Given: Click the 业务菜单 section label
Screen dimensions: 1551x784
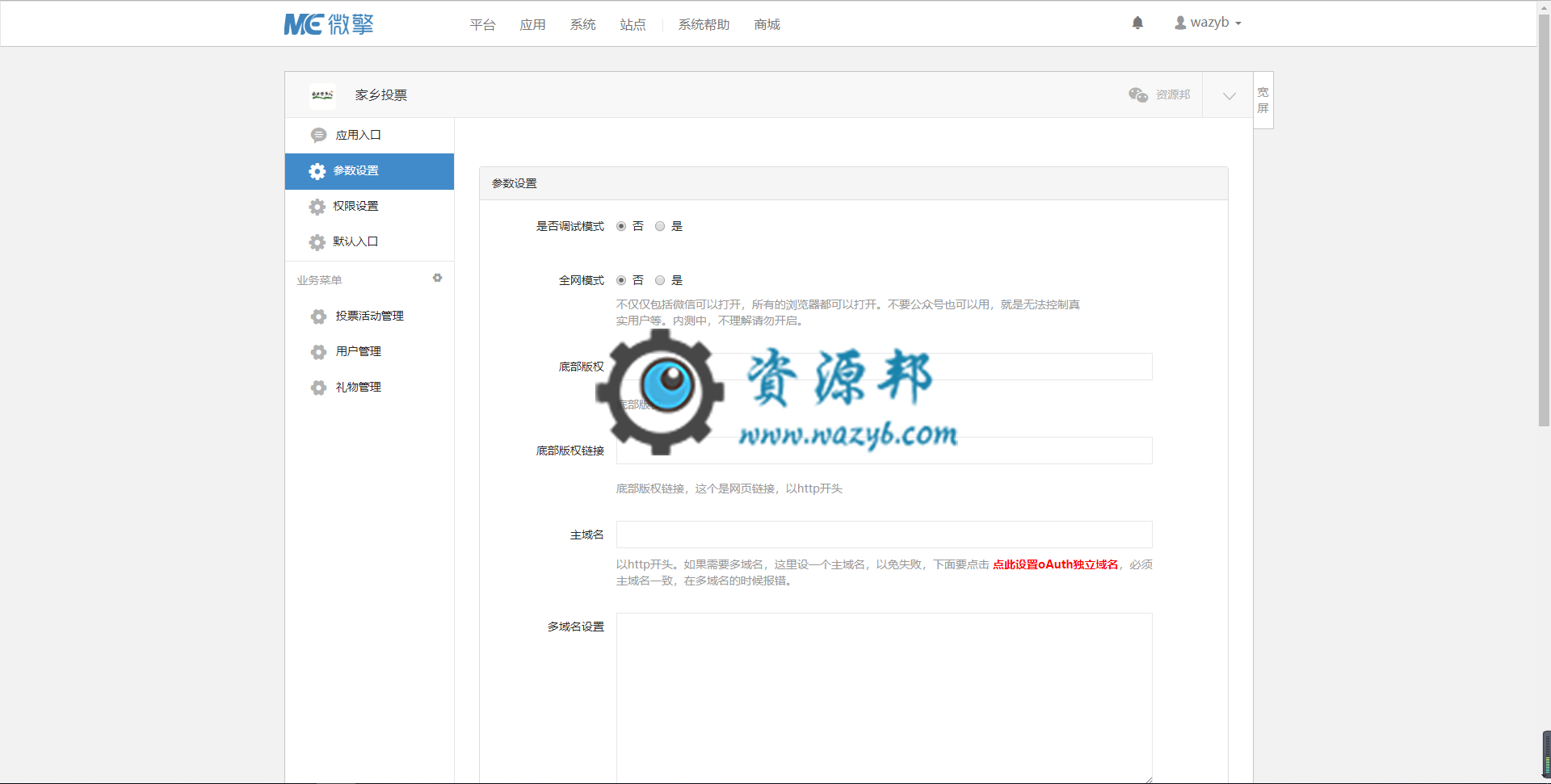Looking at the screenshot, I should tap(319, 280).
